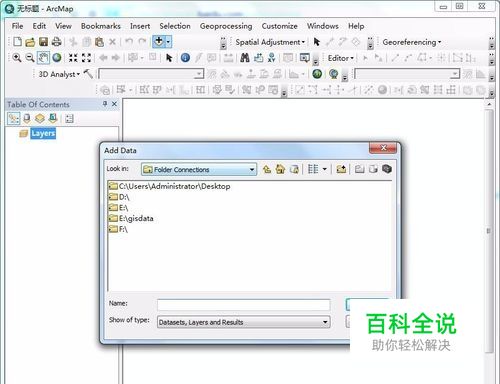Click the New Map File icon

(17, 42)
